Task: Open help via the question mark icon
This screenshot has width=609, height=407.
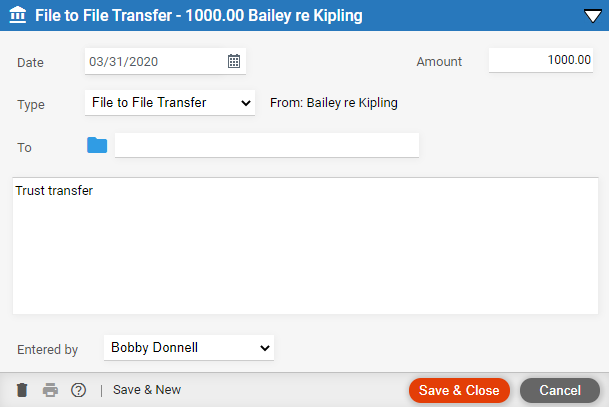Action: [78, 390]
